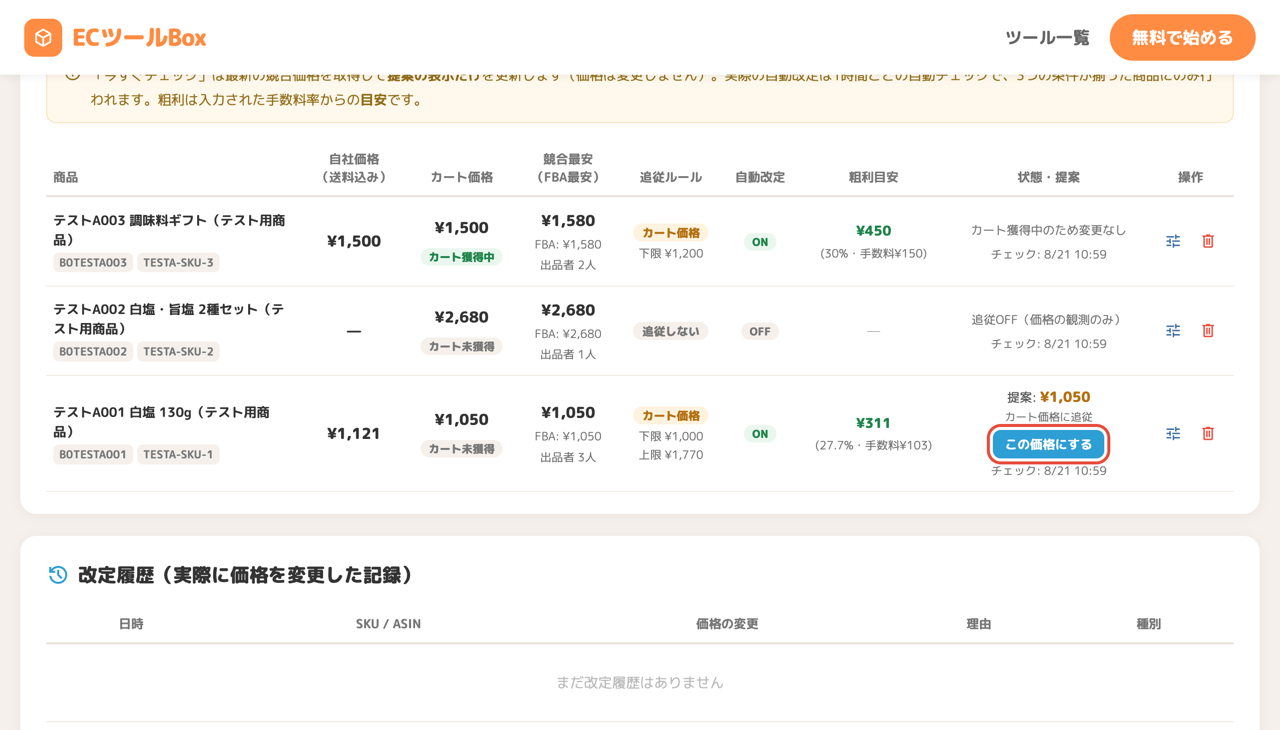Delete the テストA003 調味料ギフト row
Screen dimensions: 1280x730
point(1208,241)
